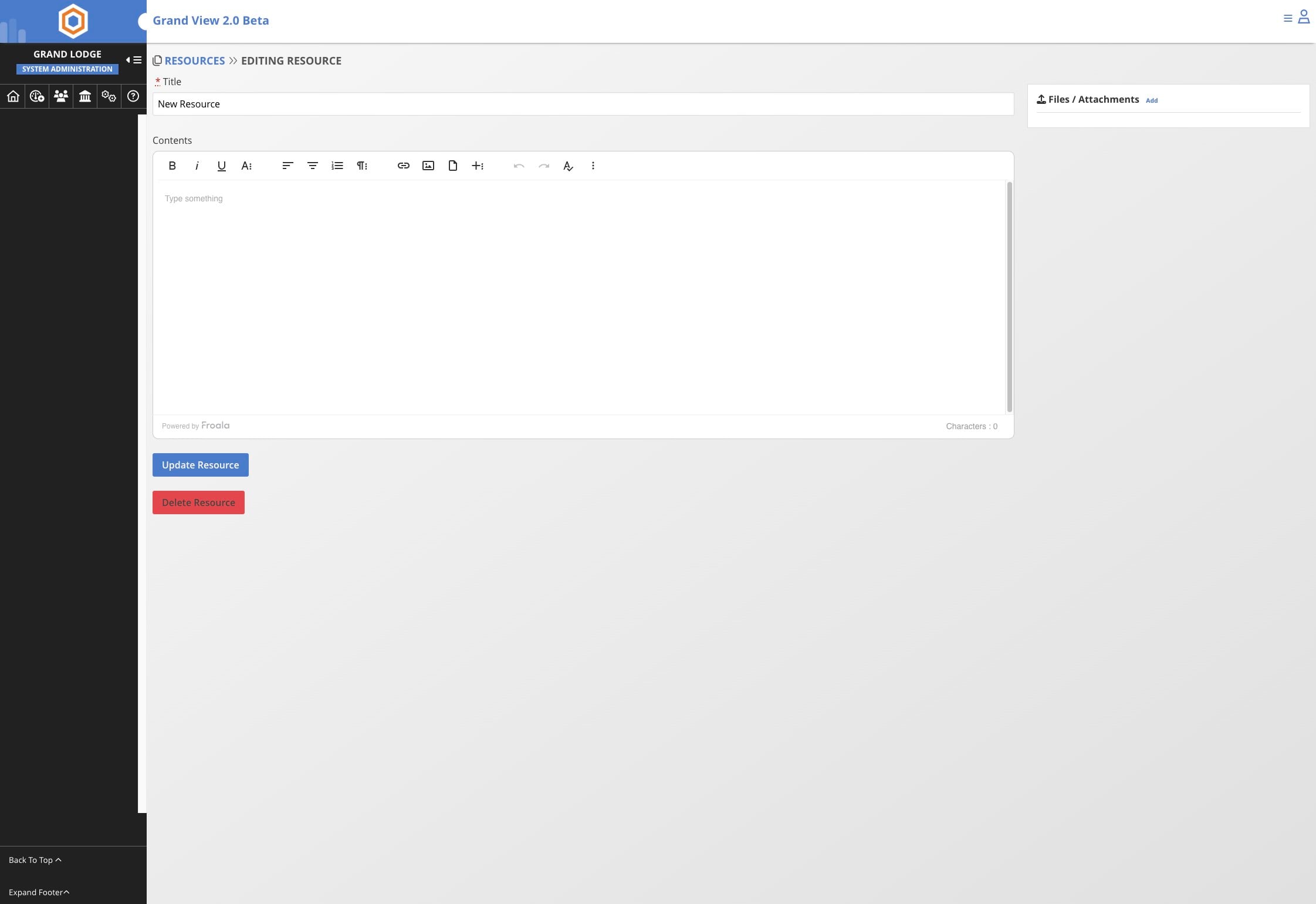
Task: Apply italic formatting
Action: 197,166
